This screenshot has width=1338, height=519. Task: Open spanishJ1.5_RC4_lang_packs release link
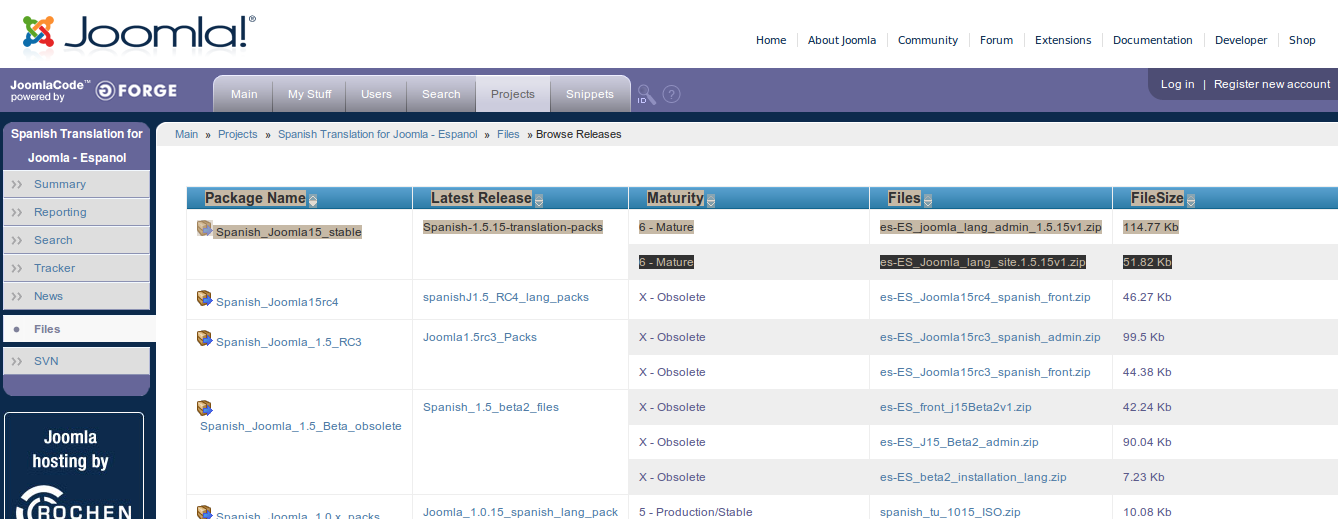(506, 297)
